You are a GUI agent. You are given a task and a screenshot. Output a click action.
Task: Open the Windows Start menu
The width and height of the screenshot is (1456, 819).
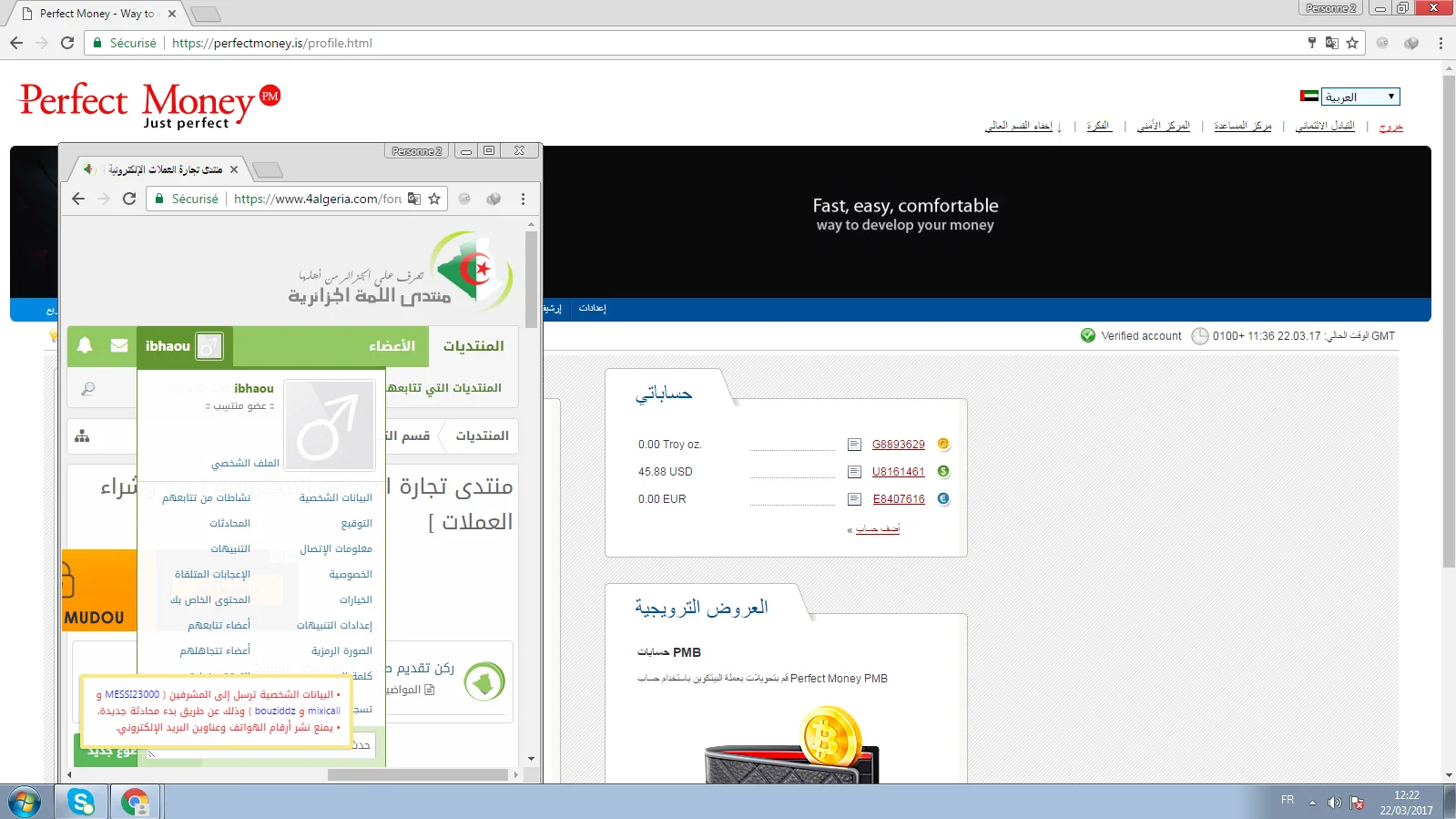tap(25, 802)
